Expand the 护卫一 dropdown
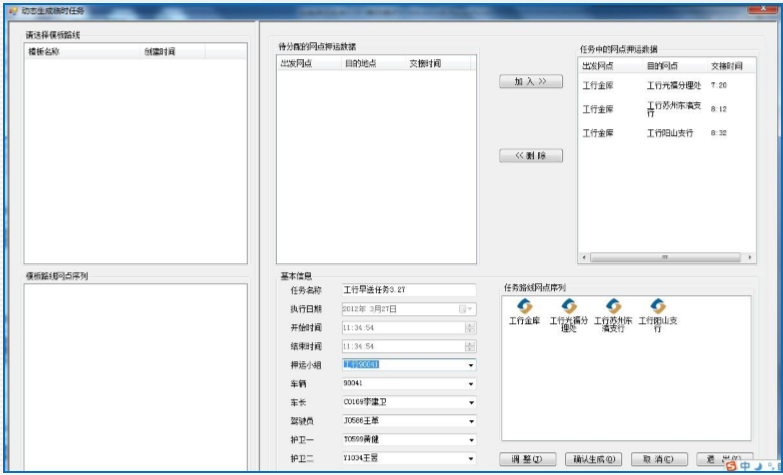 point(470,440)
